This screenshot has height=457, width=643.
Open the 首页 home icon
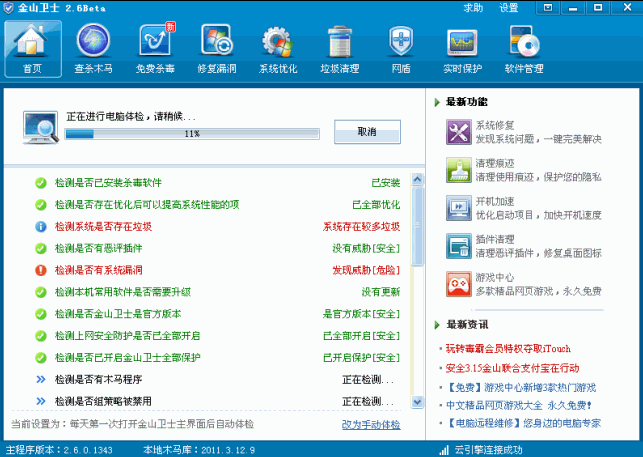(33, 49)
